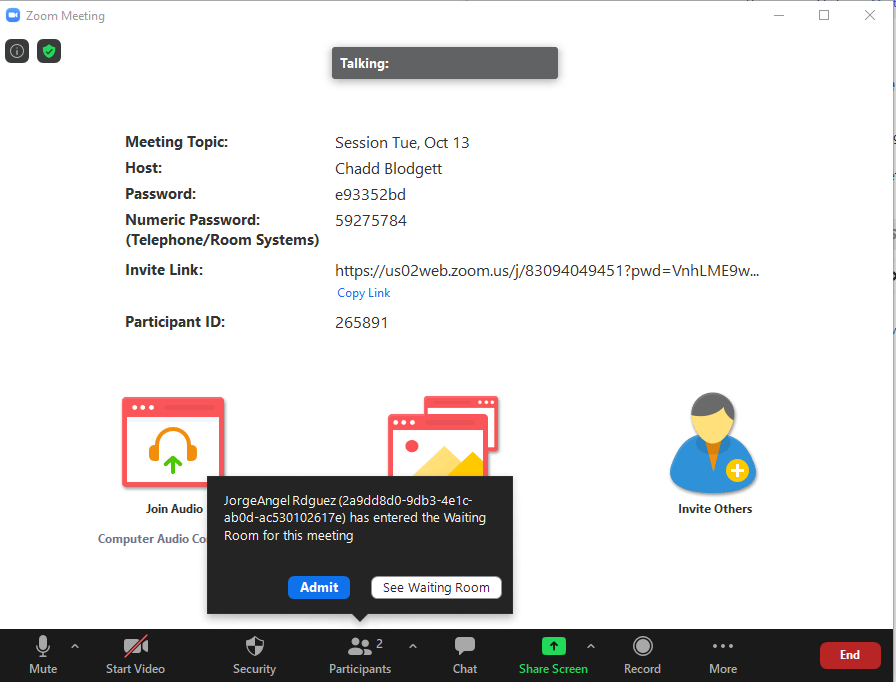Click the Talking indicator bar
The image size is (896, 682).
point(445,63)
